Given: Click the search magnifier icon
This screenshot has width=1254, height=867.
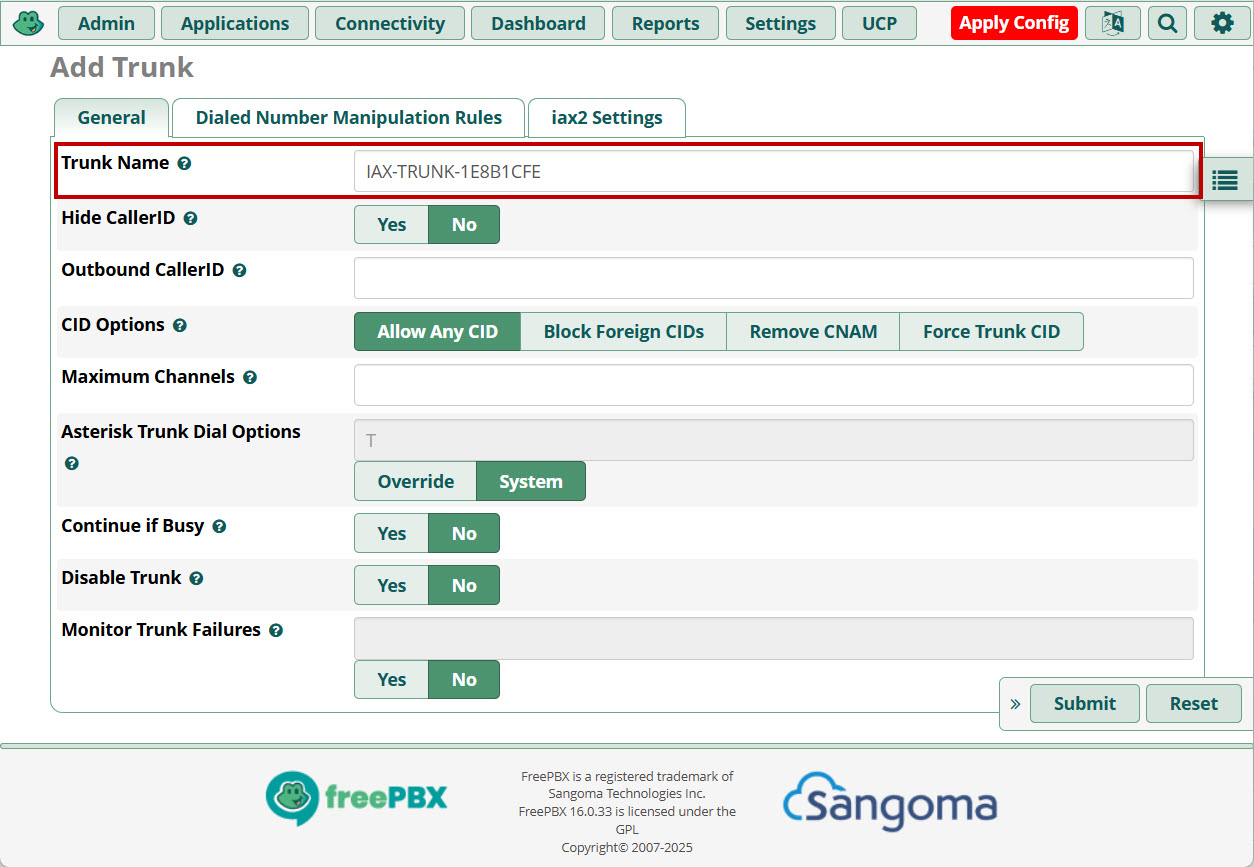Looking at the screenshot, I should [1167, 23].
